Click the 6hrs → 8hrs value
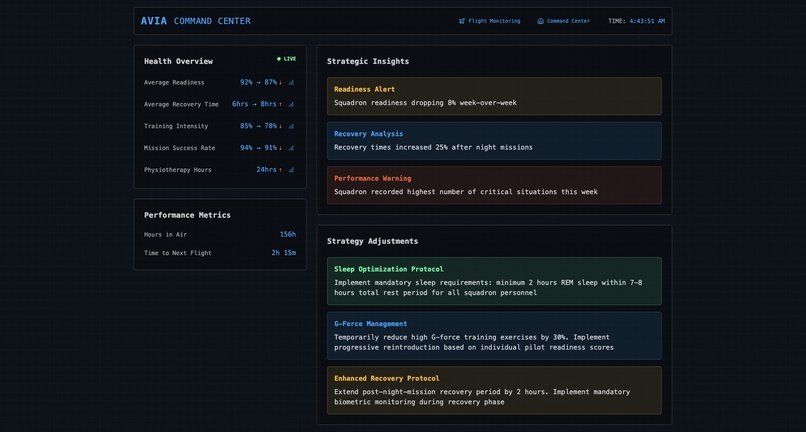 (x=254, y=104)
